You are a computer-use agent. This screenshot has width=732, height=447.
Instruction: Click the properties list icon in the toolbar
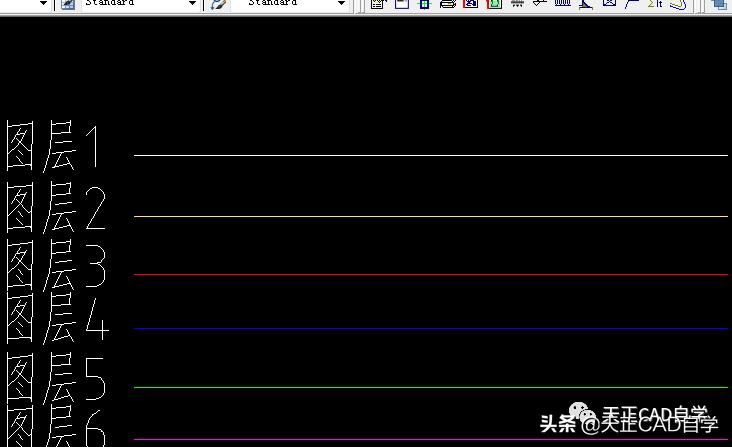378,4
